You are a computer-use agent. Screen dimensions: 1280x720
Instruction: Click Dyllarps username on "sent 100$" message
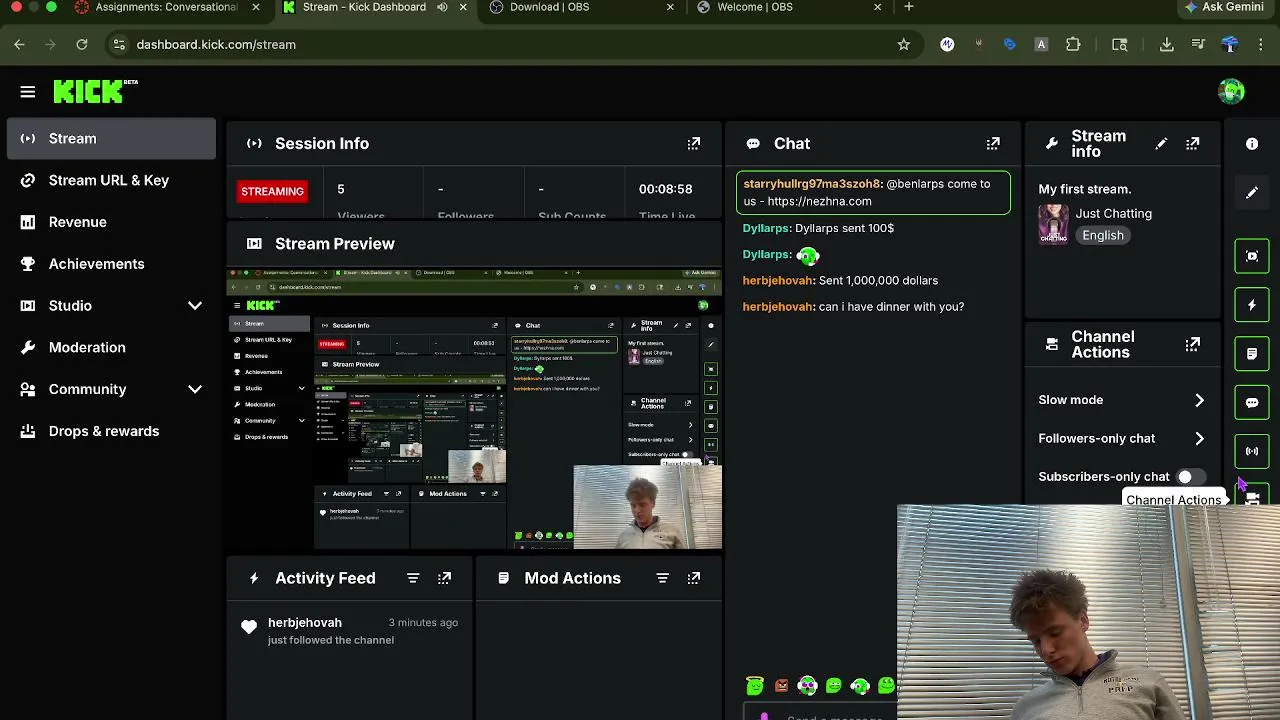click(767, 228)
